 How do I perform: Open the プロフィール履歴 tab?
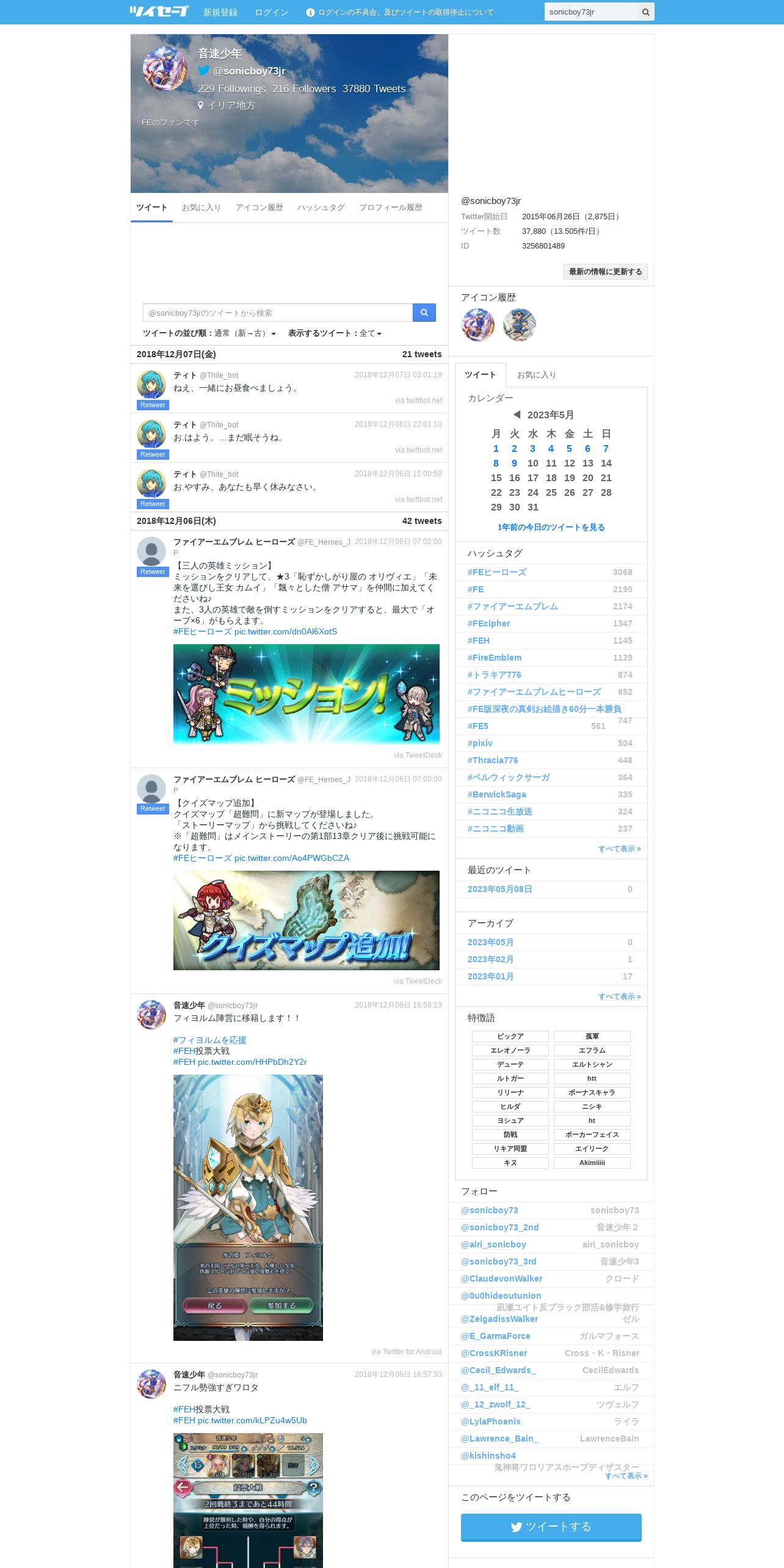(x=391, y=208)
